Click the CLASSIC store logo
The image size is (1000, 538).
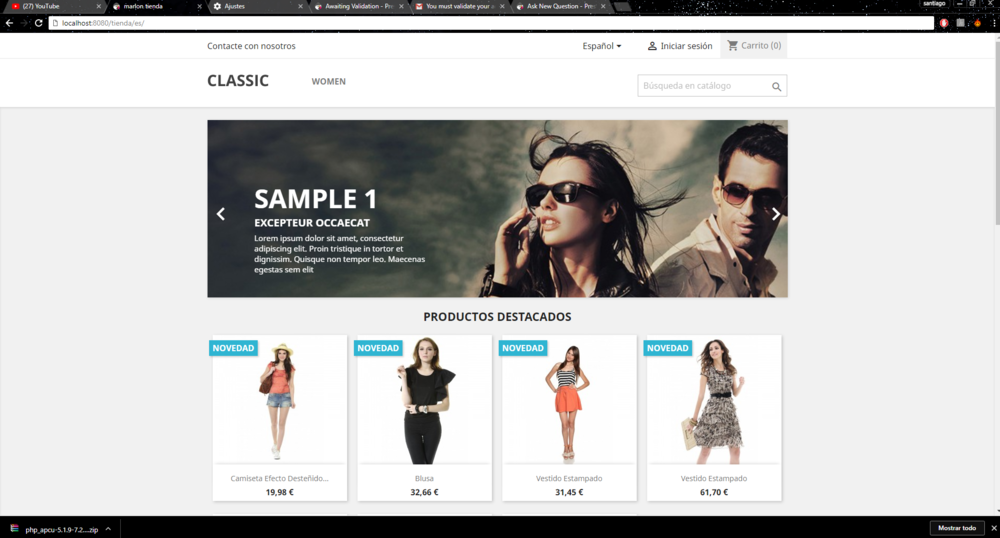238,81
